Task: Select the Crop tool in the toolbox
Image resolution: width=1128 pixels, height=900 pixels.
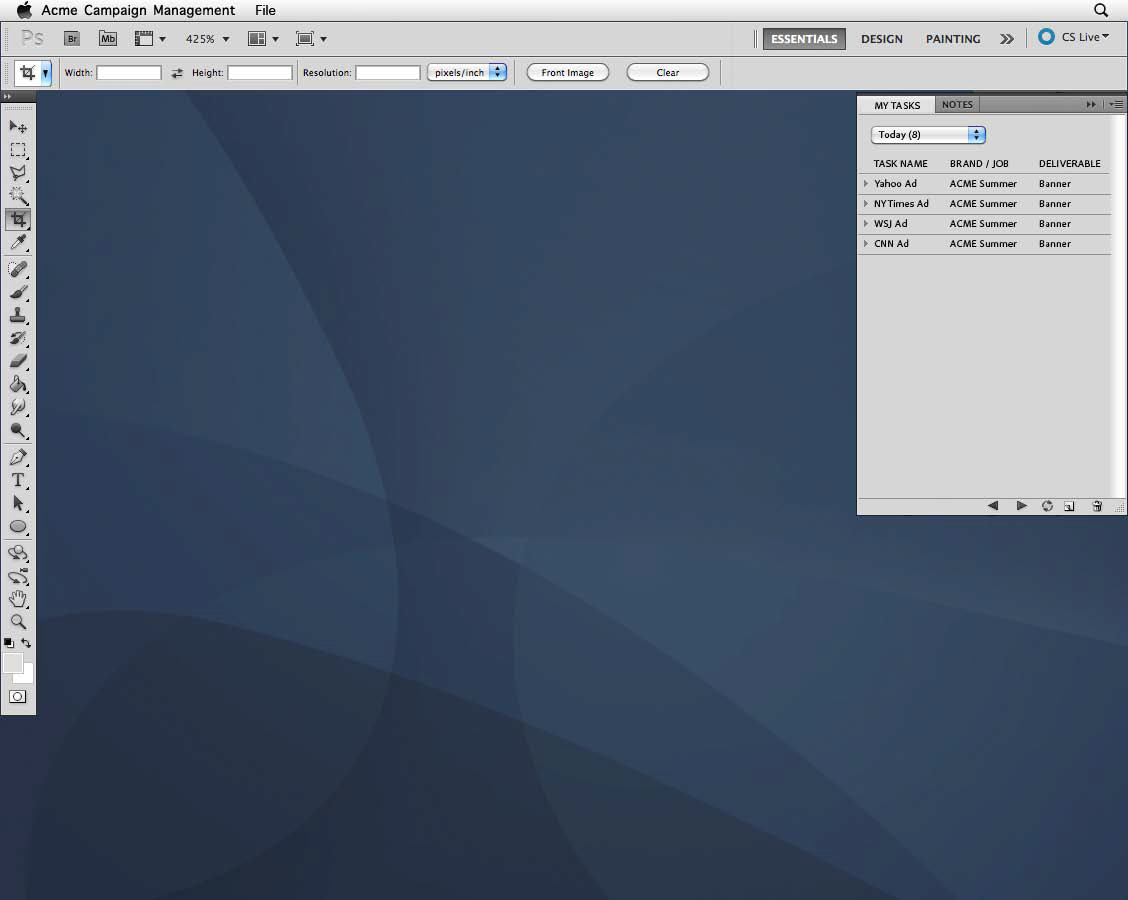Action: (18, 219)
